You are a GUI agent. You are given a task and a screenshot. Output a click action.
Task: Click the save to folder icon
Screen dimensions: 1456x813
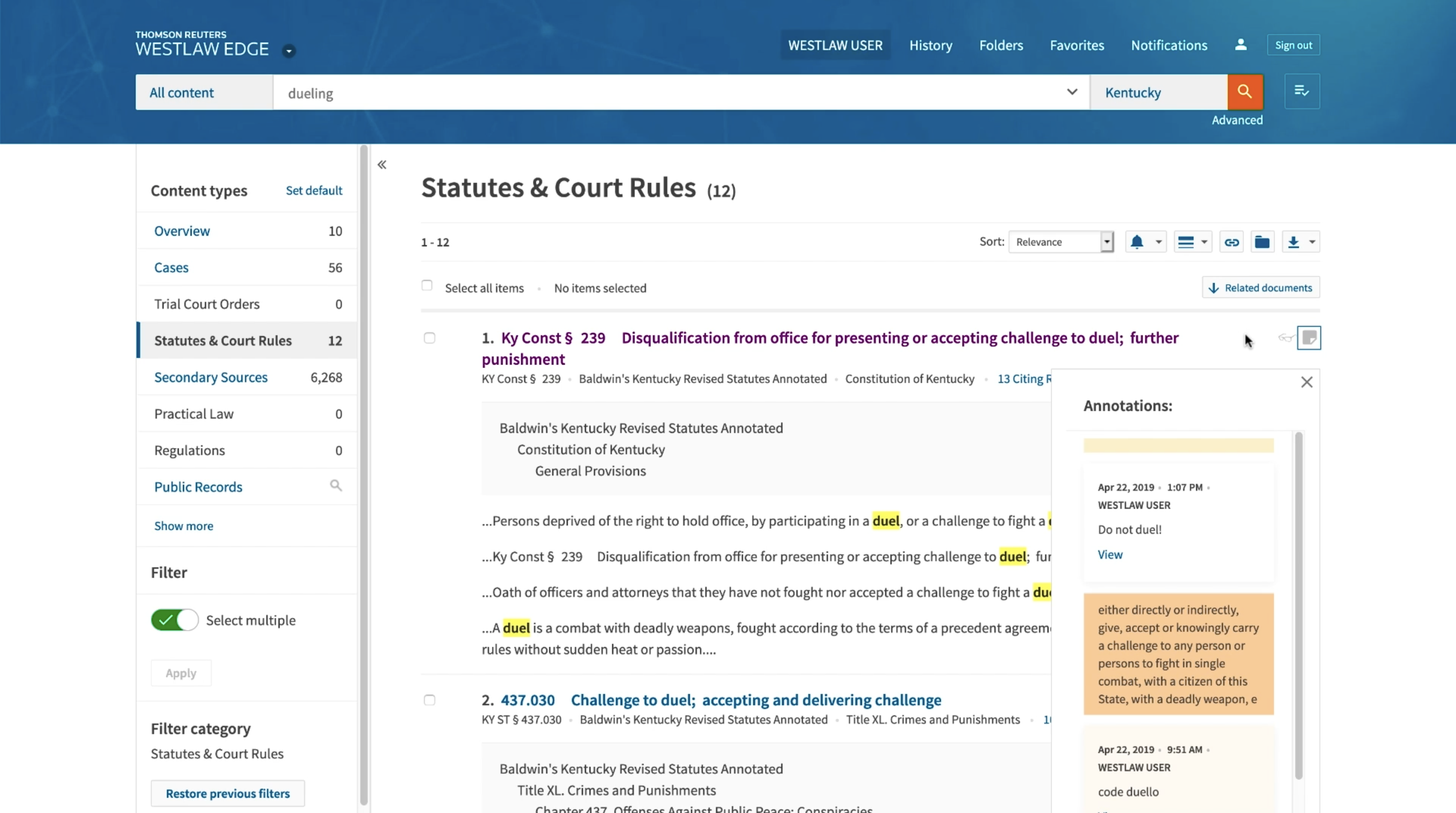1262,242
